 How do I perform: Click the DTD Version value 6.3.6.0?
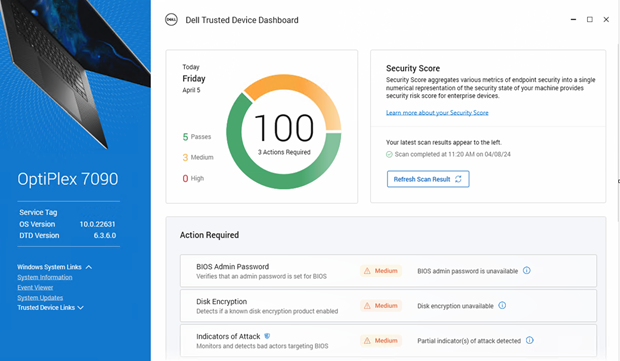click(x=105, y=235)
